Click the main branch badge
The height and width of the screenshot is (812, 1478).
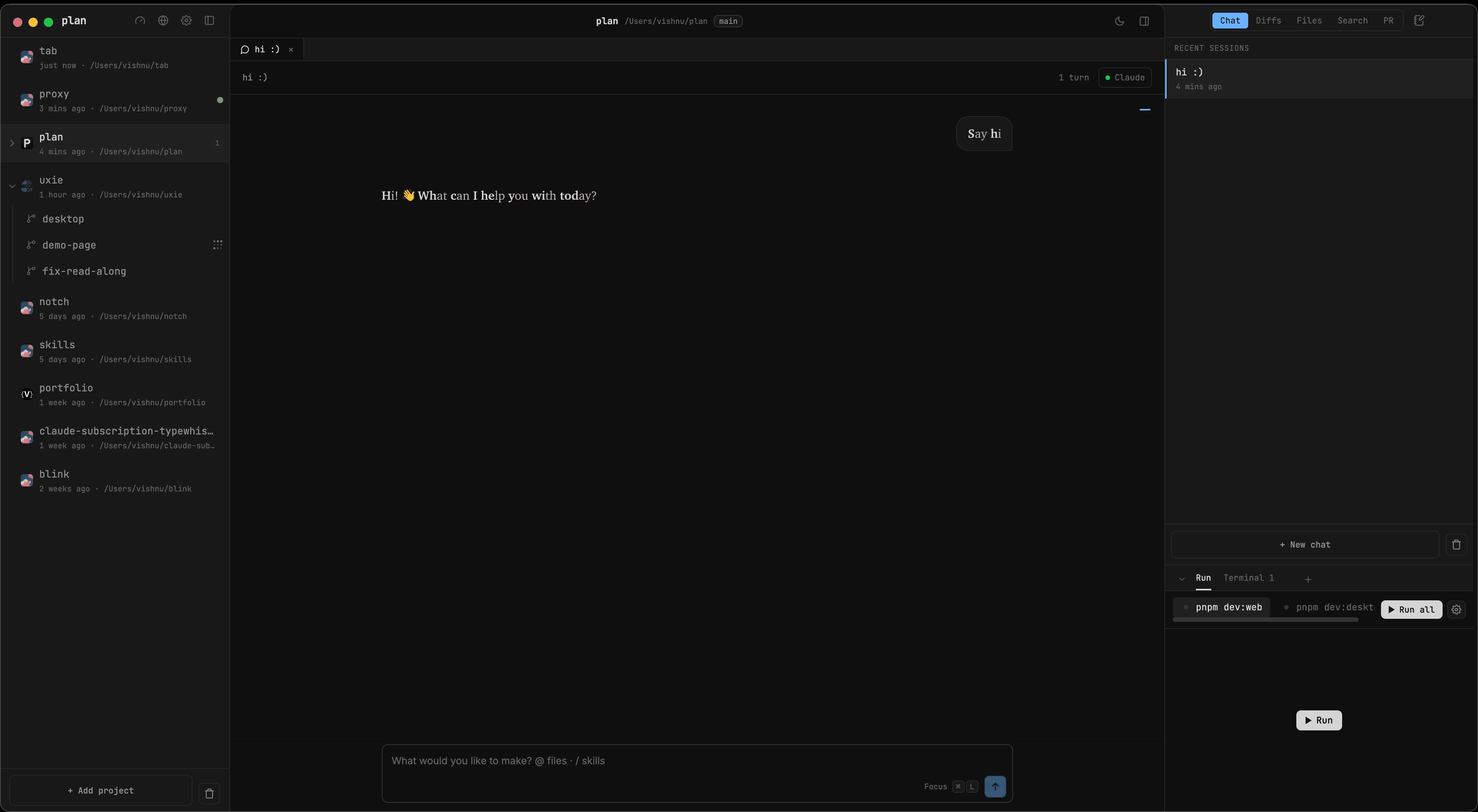pyautogui.click(x=728, y=21)
